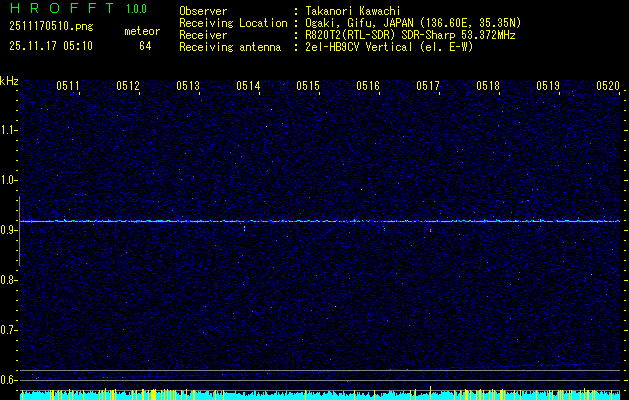The width and height of the screenshot is (629, 400).
Task: Click the Receiver field label
Action: pos(203,35)
